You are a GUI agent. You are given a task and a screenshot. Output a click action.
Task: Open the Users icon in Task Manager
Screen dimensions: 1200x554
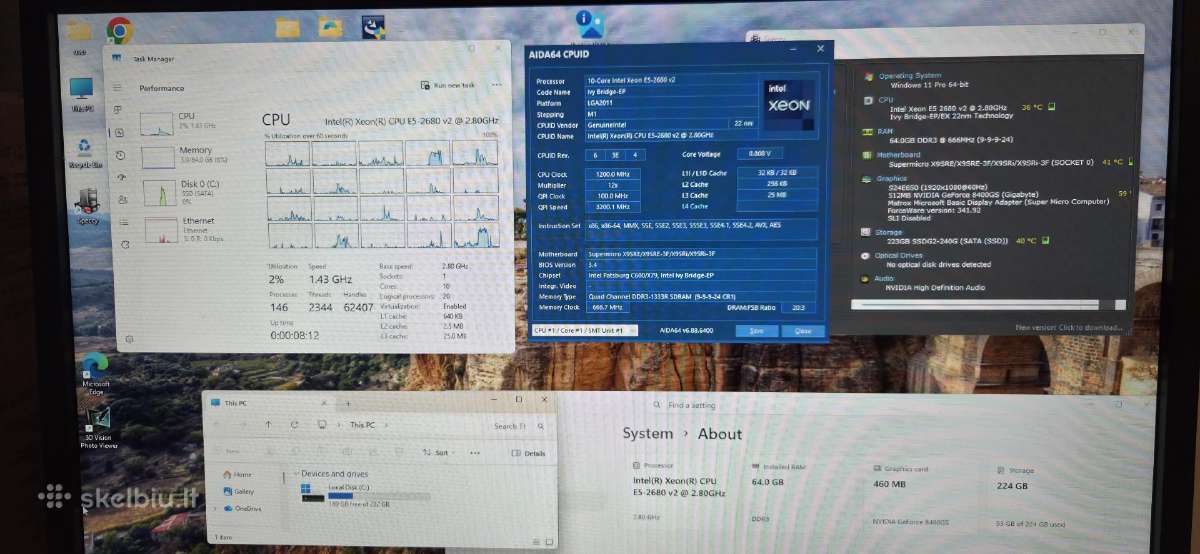coord(123,199)
